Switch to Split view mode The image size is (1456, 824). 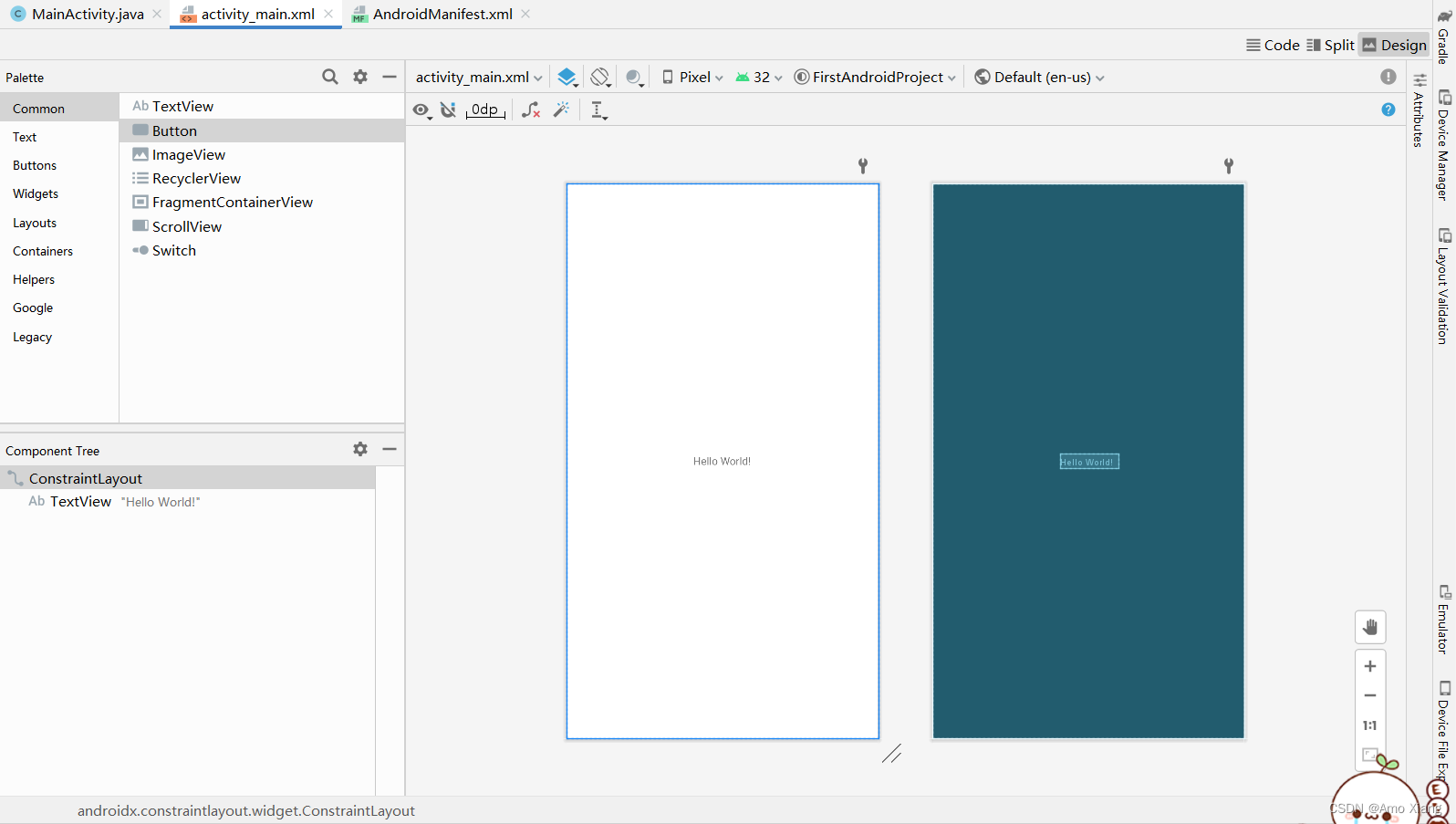1330,45
